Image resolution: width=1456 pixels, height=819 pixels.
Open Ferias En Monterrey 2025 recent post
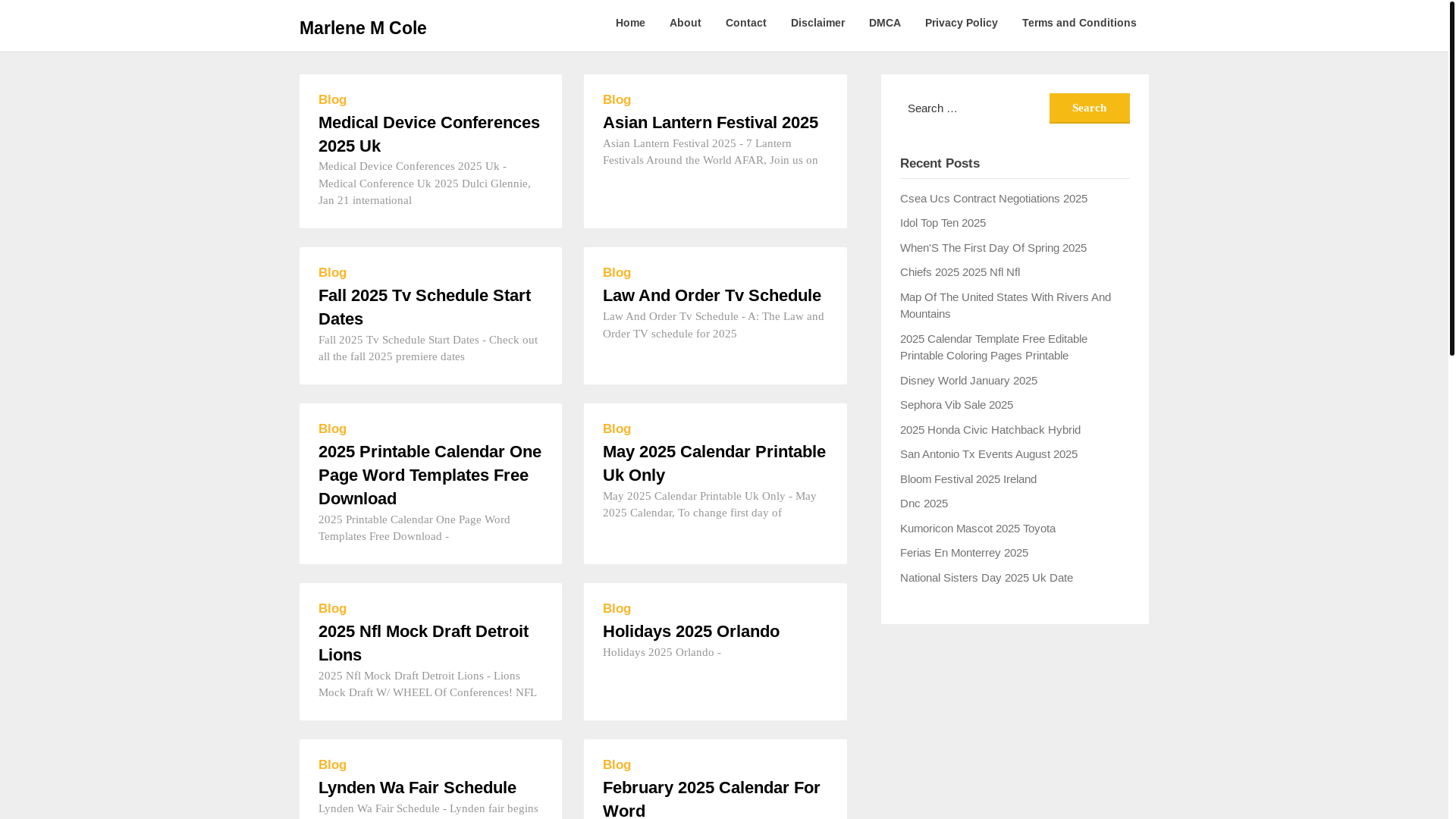click(x=964, y=552)
